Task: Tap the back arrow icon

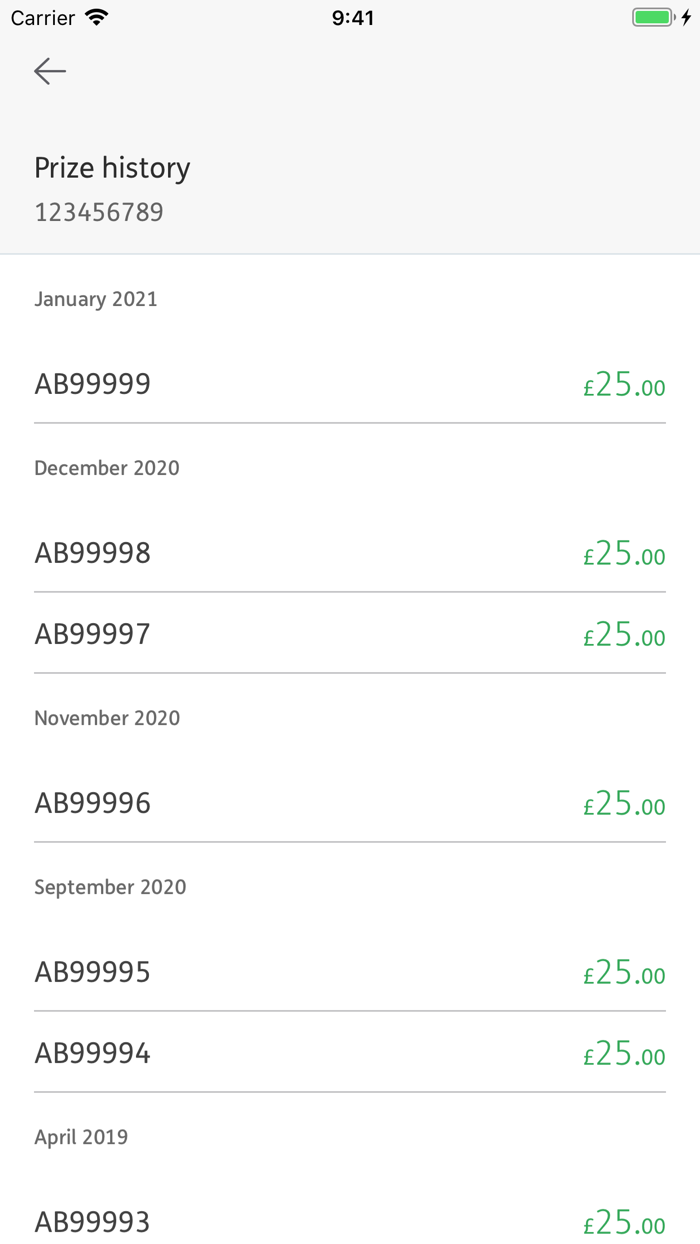Action: [x=50, y=71]
